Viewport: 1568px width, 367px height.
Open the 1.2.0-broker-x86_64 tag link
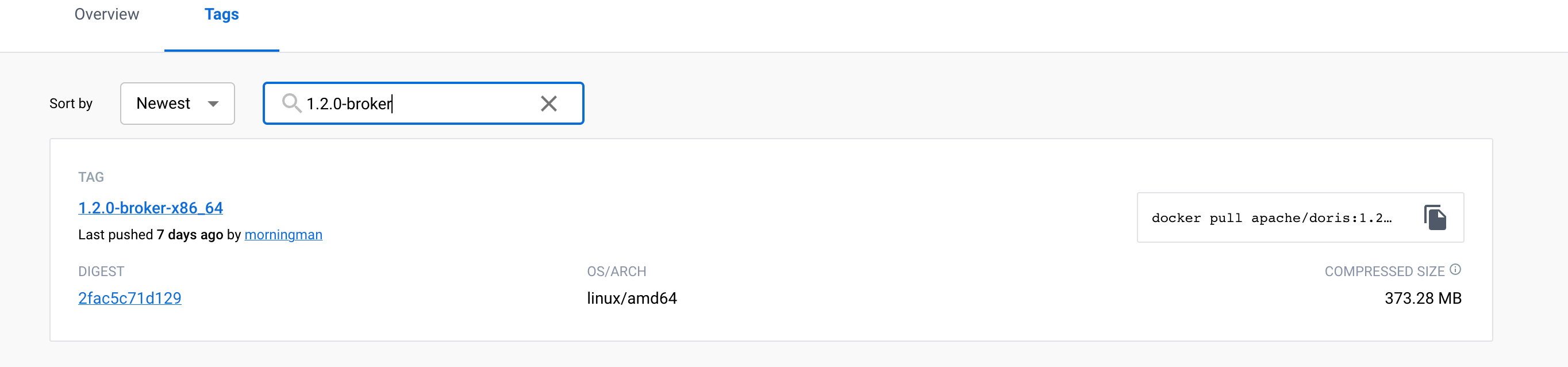(151, 208)
